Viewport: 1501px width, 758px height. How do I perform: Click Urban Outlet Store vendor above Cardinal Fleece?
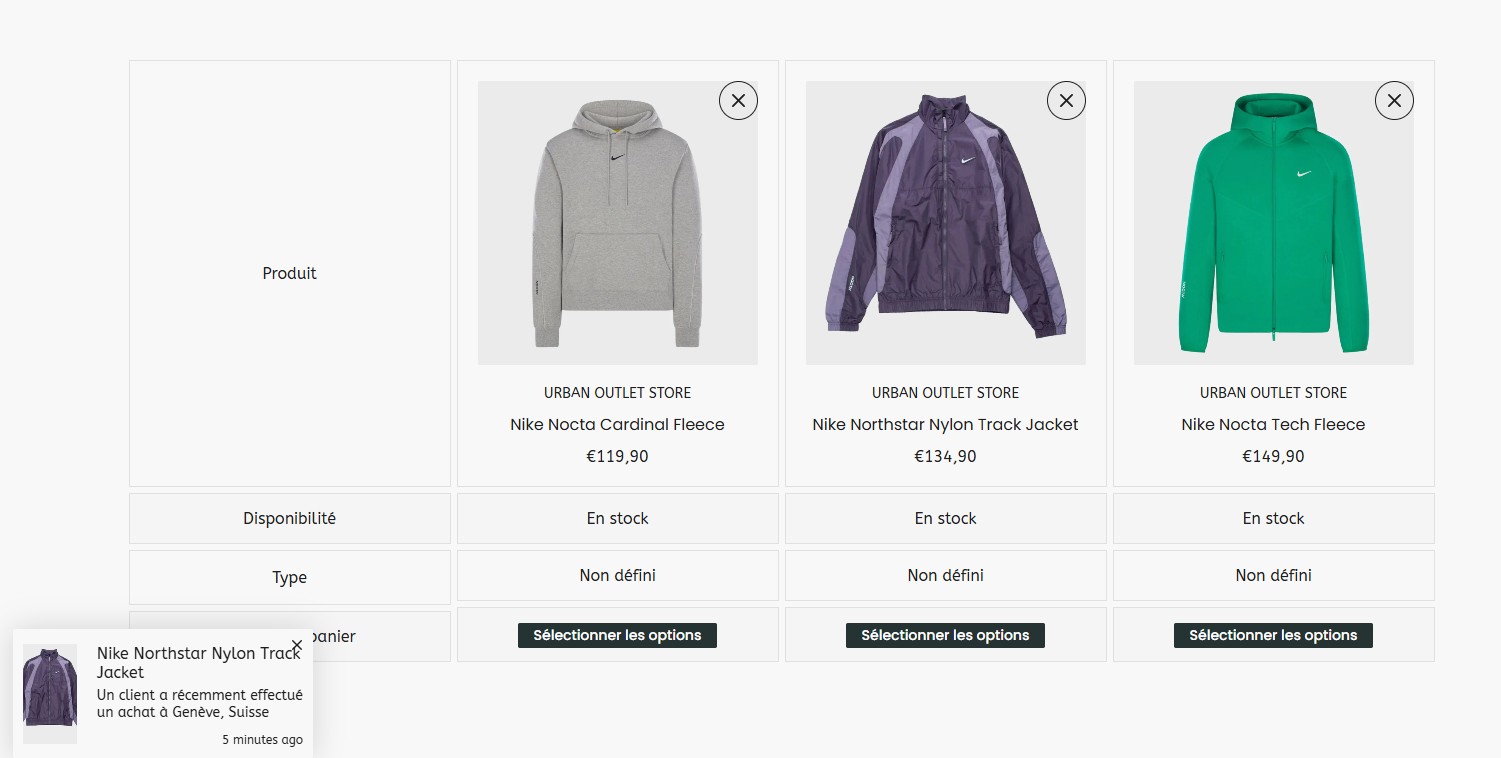coord(617,392)
